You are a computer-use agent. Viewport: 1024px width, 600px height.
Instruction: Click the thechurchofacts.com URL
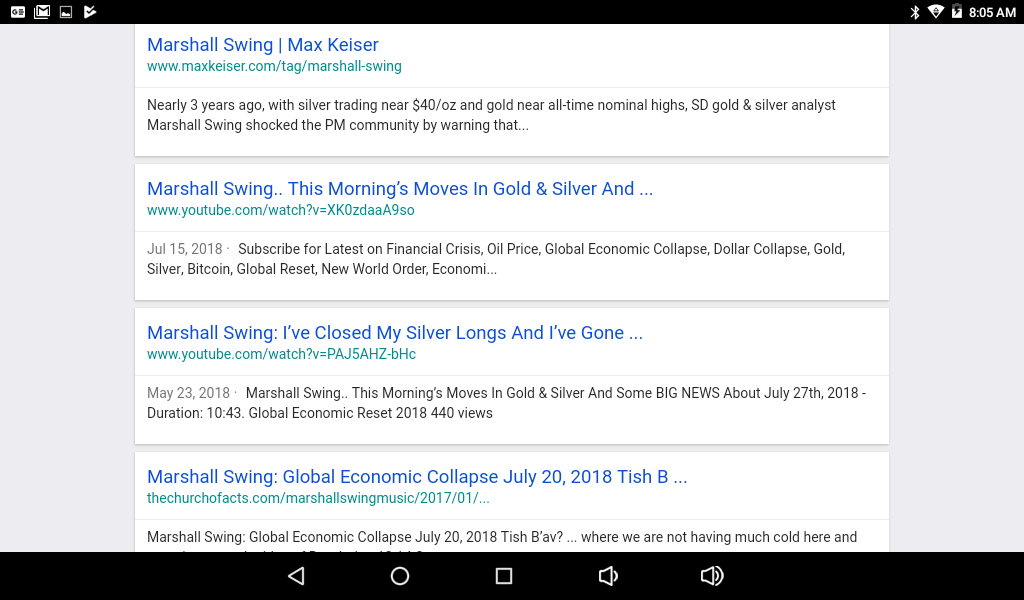318,498
